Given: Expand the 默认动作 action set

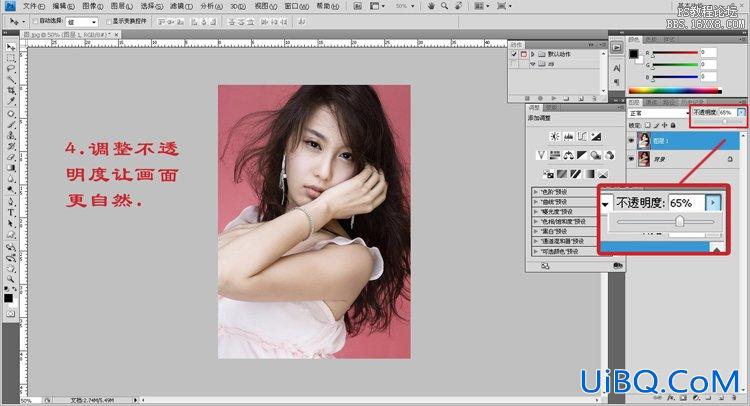Looking at the screenshot, I should 533,54.
